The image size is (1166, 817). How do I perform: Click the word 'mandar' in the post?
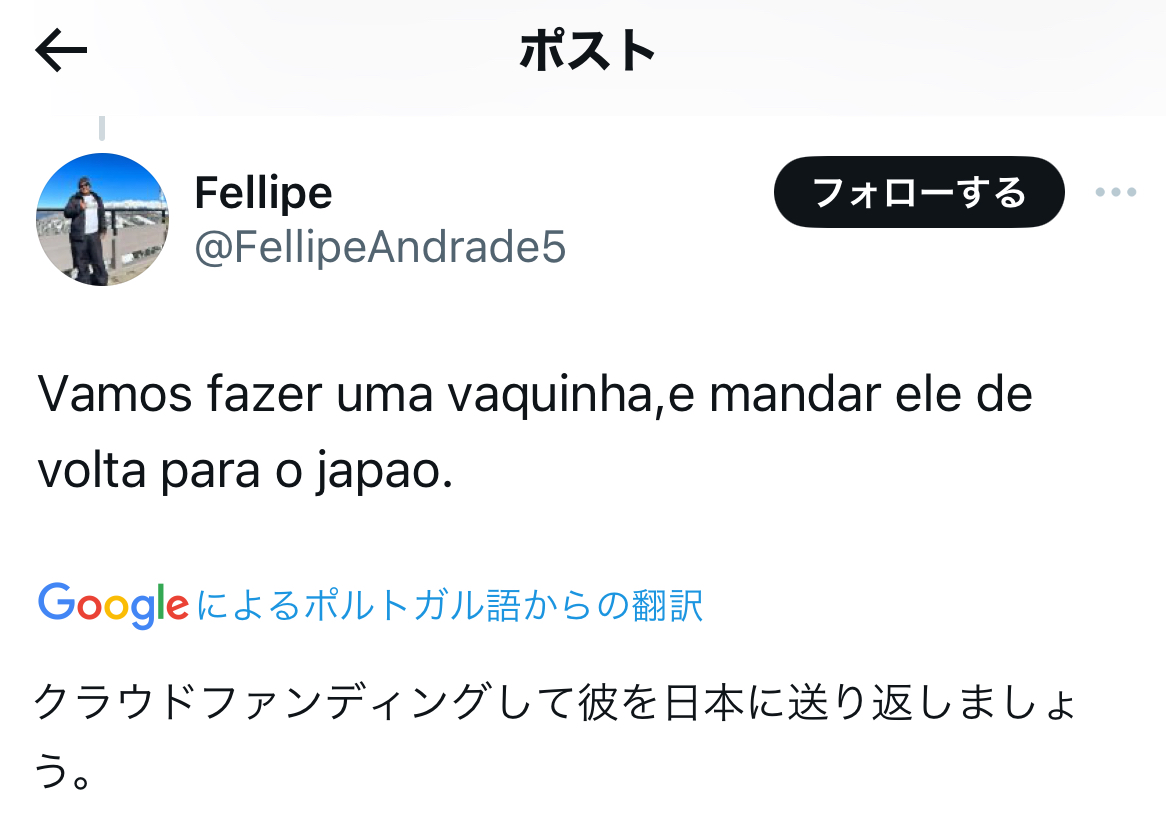point(795,394)
